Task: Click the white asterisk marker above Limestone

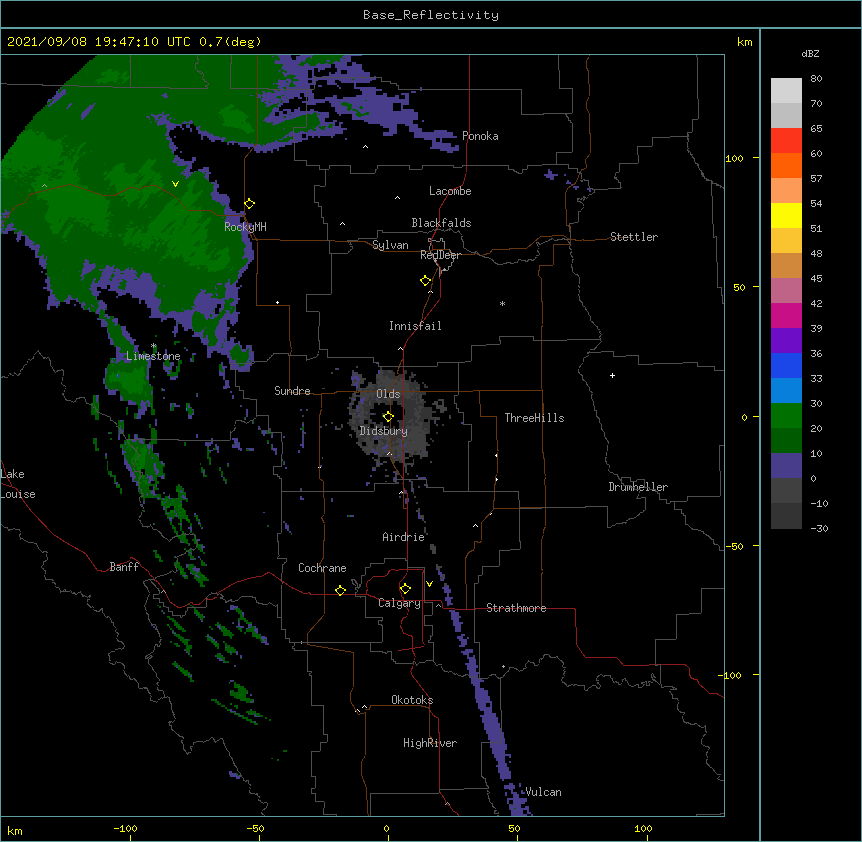Action: point(154,346)
